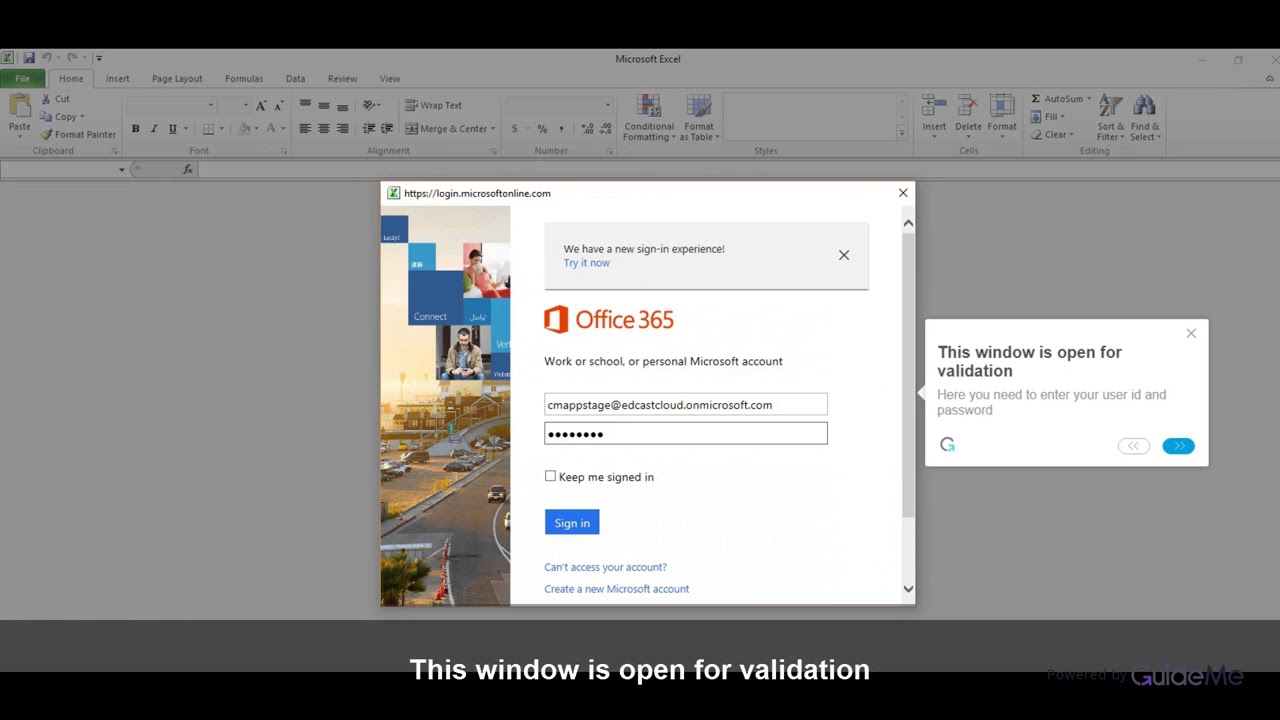
Task: Open the Name Box dropdown arrow
Action: [x=122, y=169]
